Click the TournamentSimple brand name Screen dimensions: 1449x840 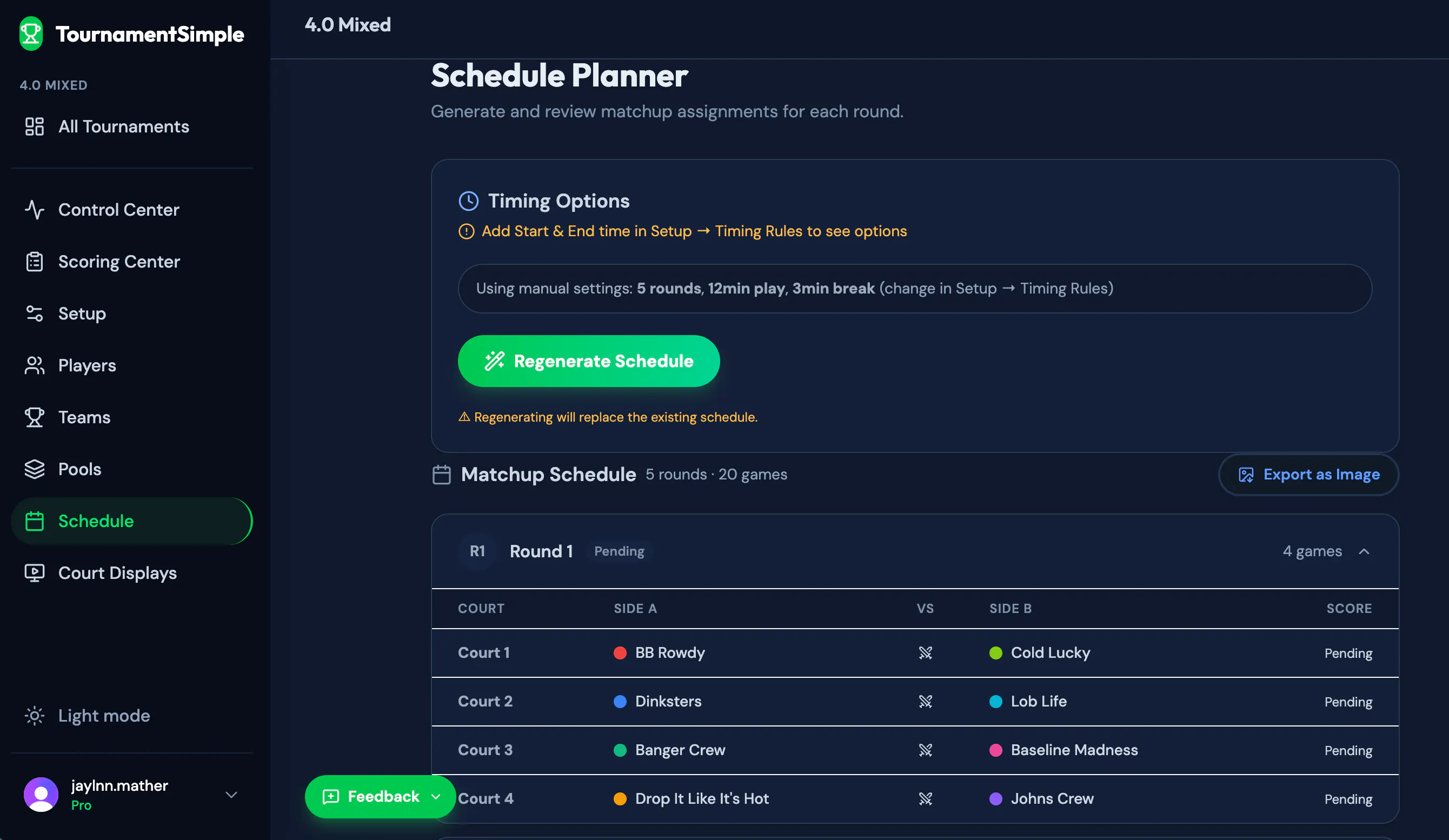point(150,35)
